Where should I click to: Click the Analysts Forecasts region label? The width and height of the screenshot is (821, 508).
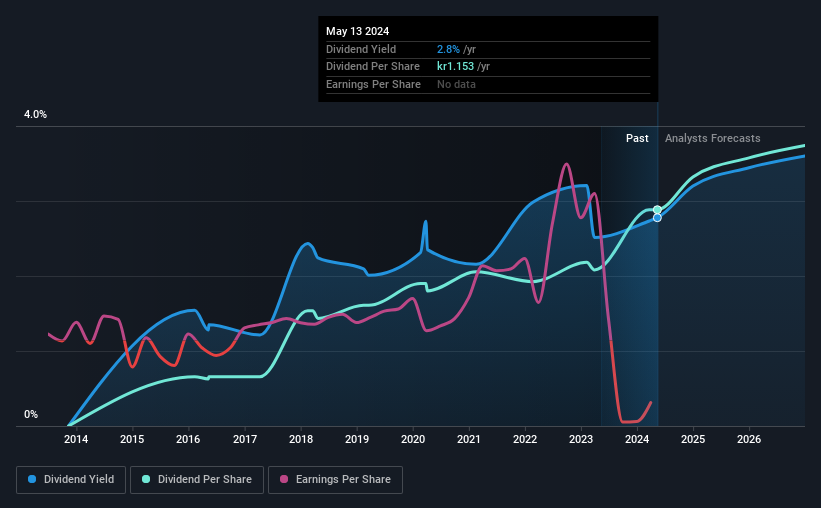click(713, 138)
